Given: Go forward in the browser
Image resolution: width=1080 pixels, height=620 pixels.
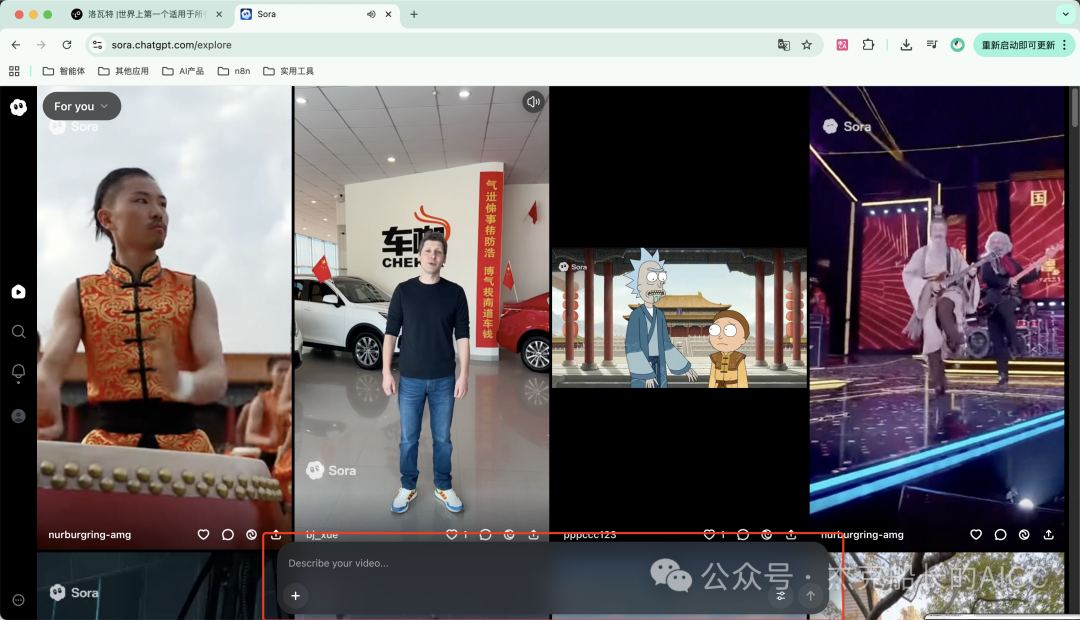Looking at the screenshot, I should [41, 45].
